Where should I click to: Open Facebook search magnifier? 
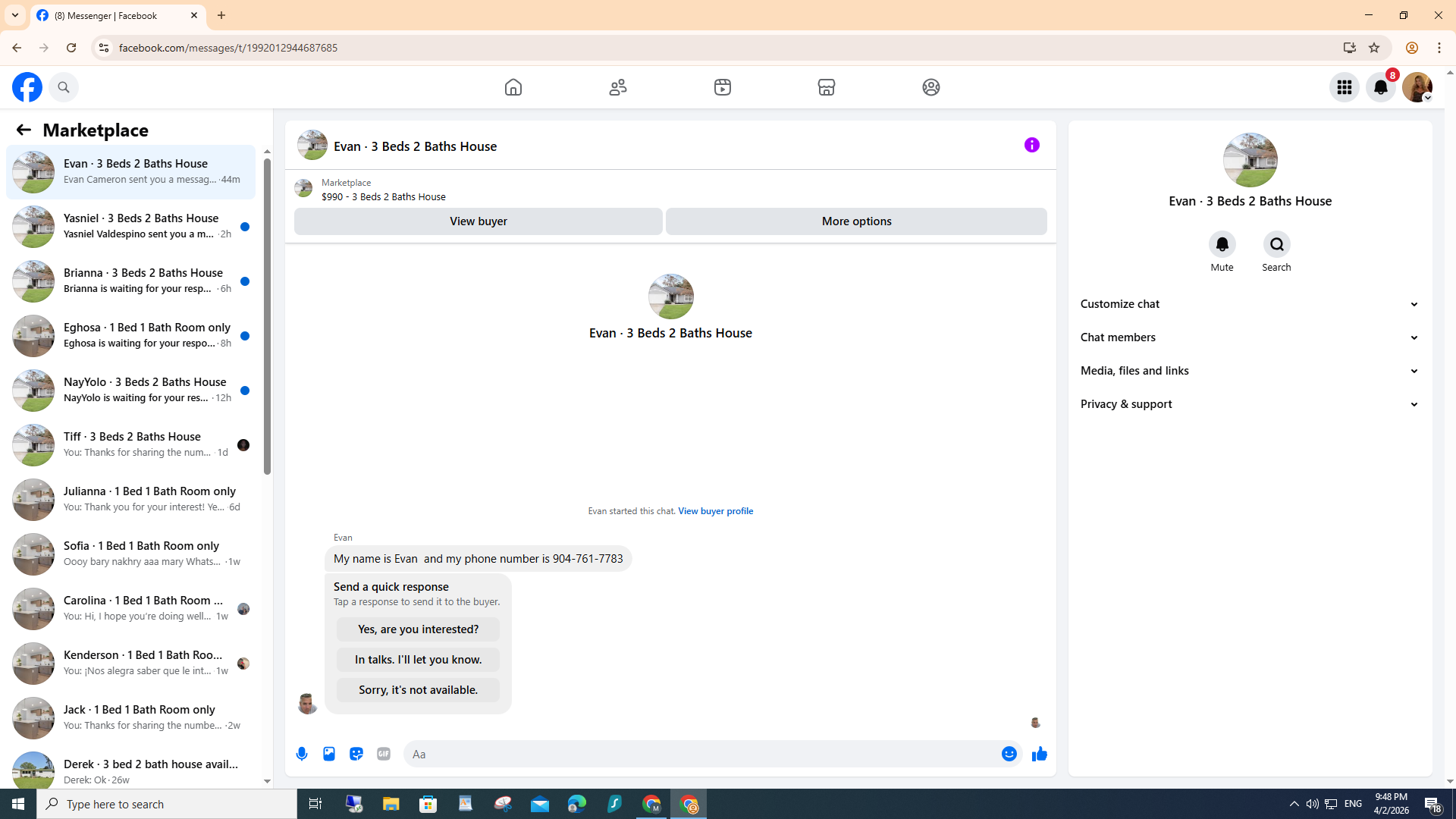[x=64, y=87]
